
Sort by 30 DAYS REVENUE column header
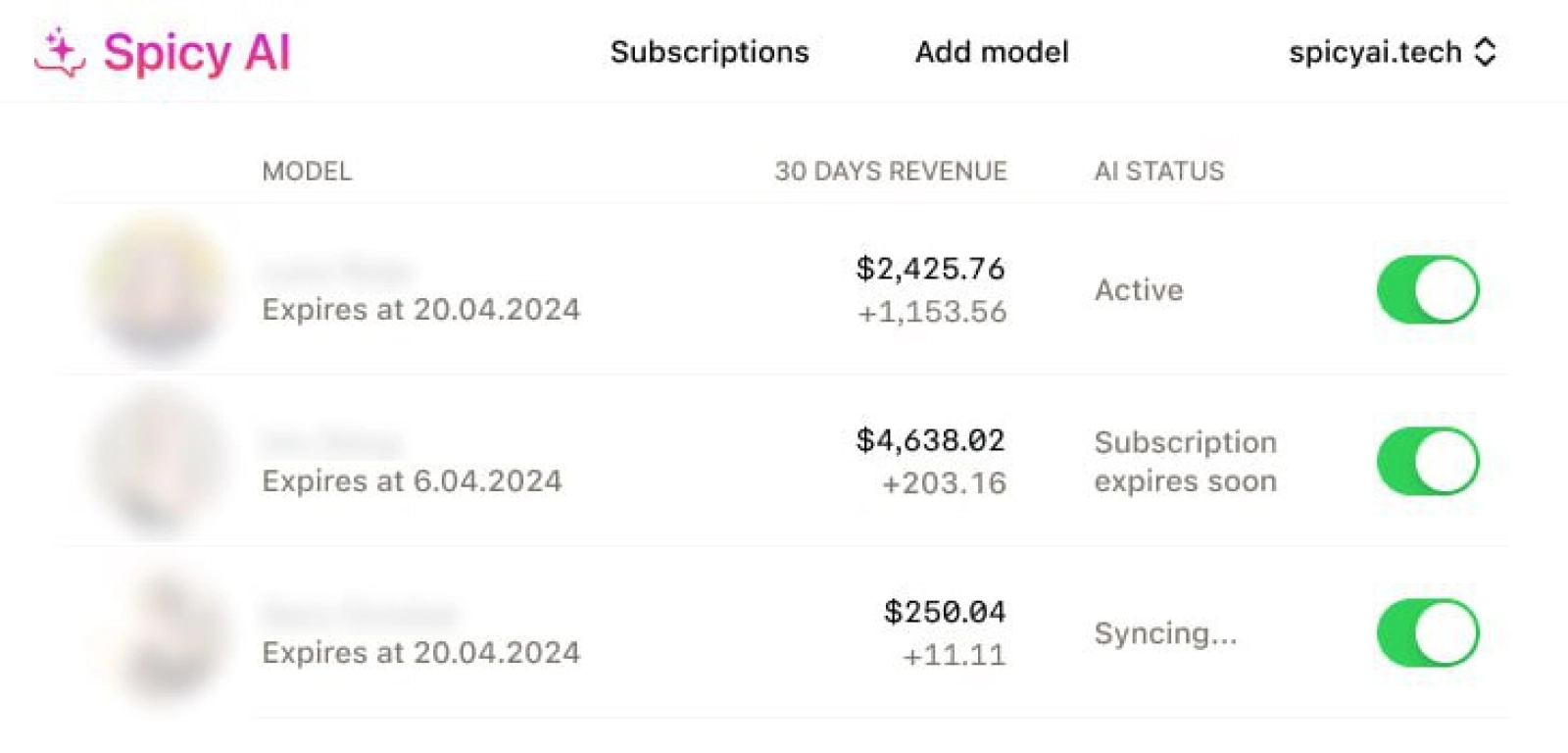click(891, 172)
